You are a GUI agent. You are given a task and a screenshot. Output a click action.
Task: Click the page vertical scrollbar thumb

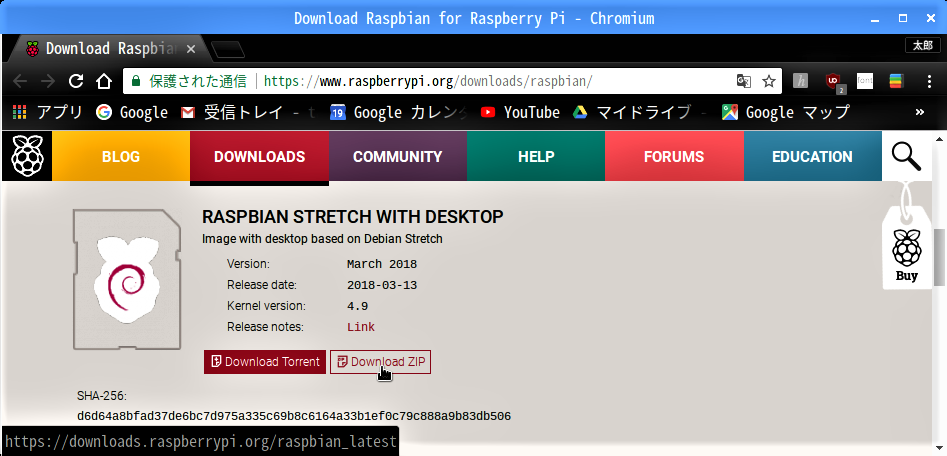click(x=939, y=257)
